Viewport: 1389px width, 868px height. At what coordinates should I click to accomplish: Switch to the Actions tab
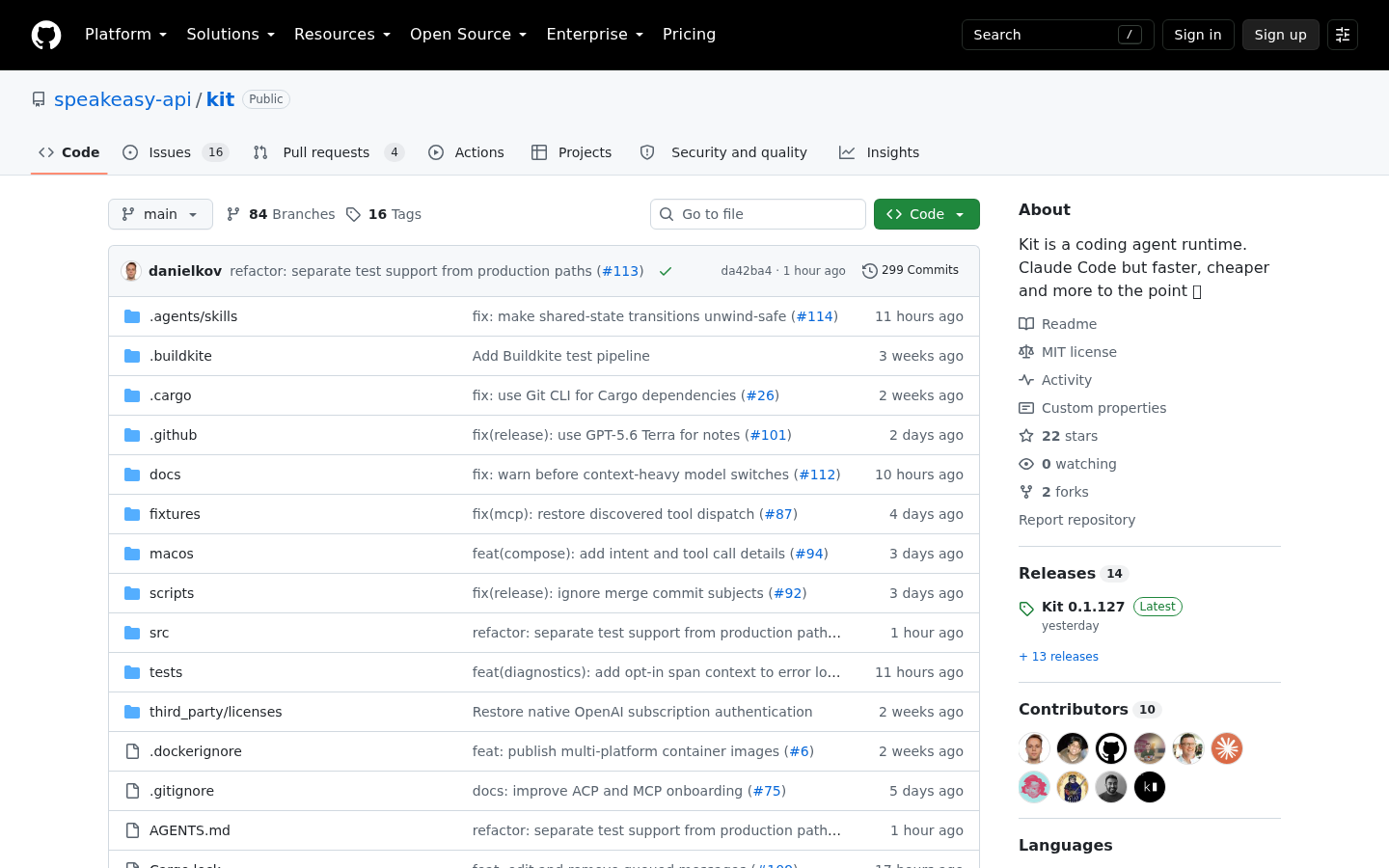pos(466,152)
